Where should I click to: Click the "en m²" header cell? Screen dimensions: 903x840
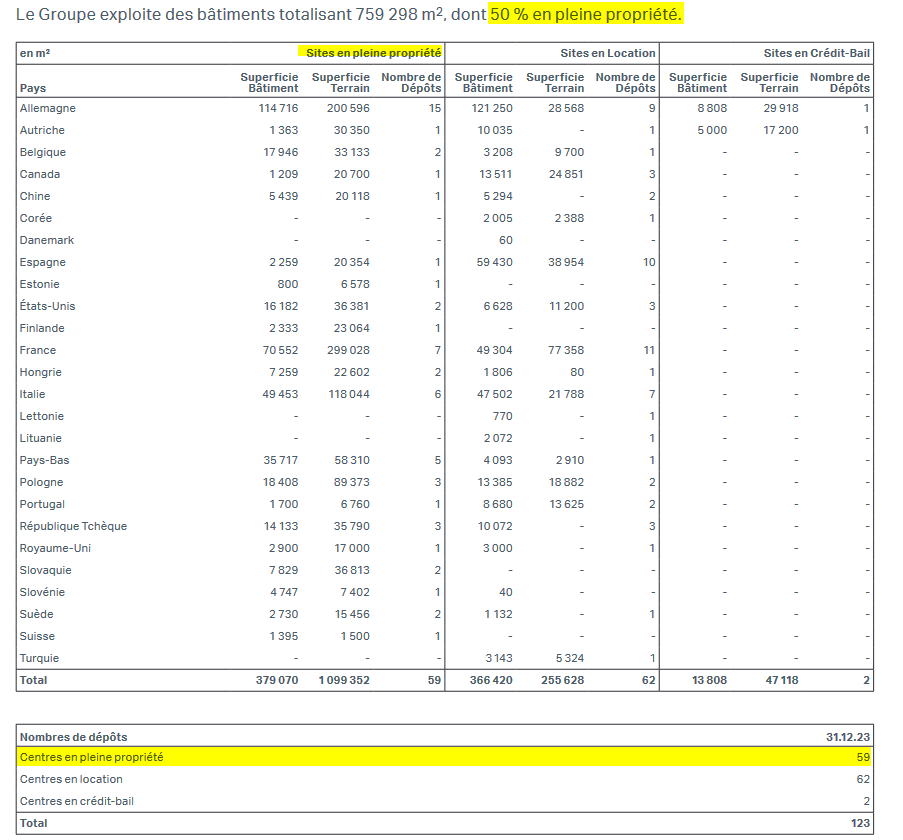34,53
